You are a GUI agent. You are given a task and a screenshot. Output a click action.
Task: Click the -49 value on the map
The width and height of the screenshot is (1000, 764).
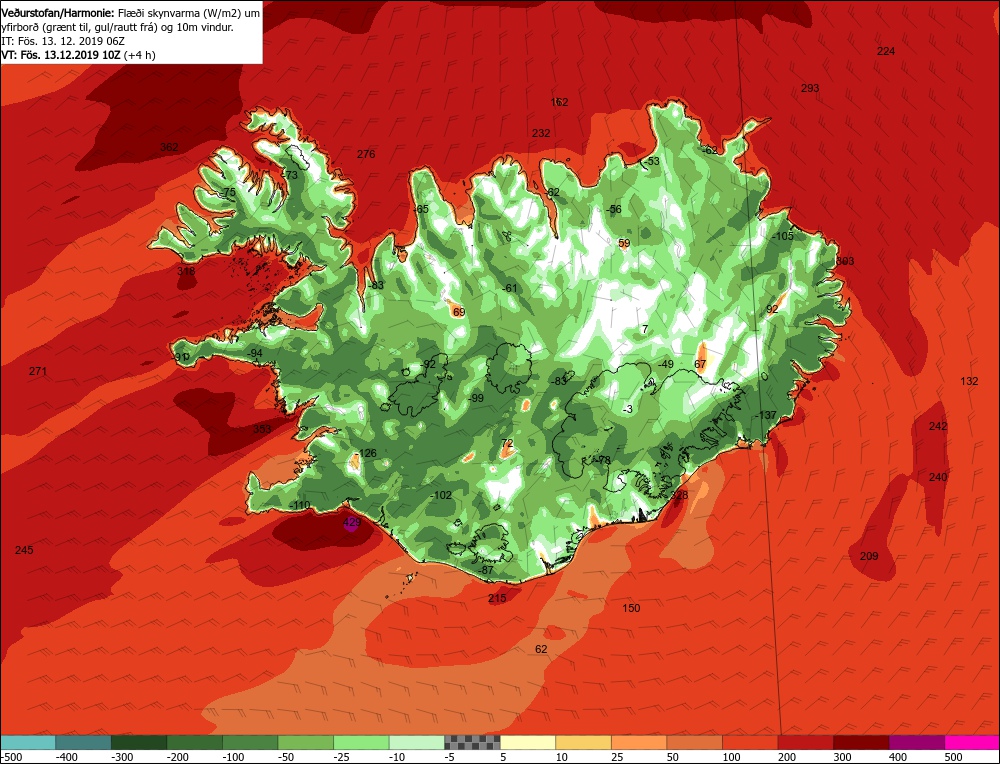665,365
